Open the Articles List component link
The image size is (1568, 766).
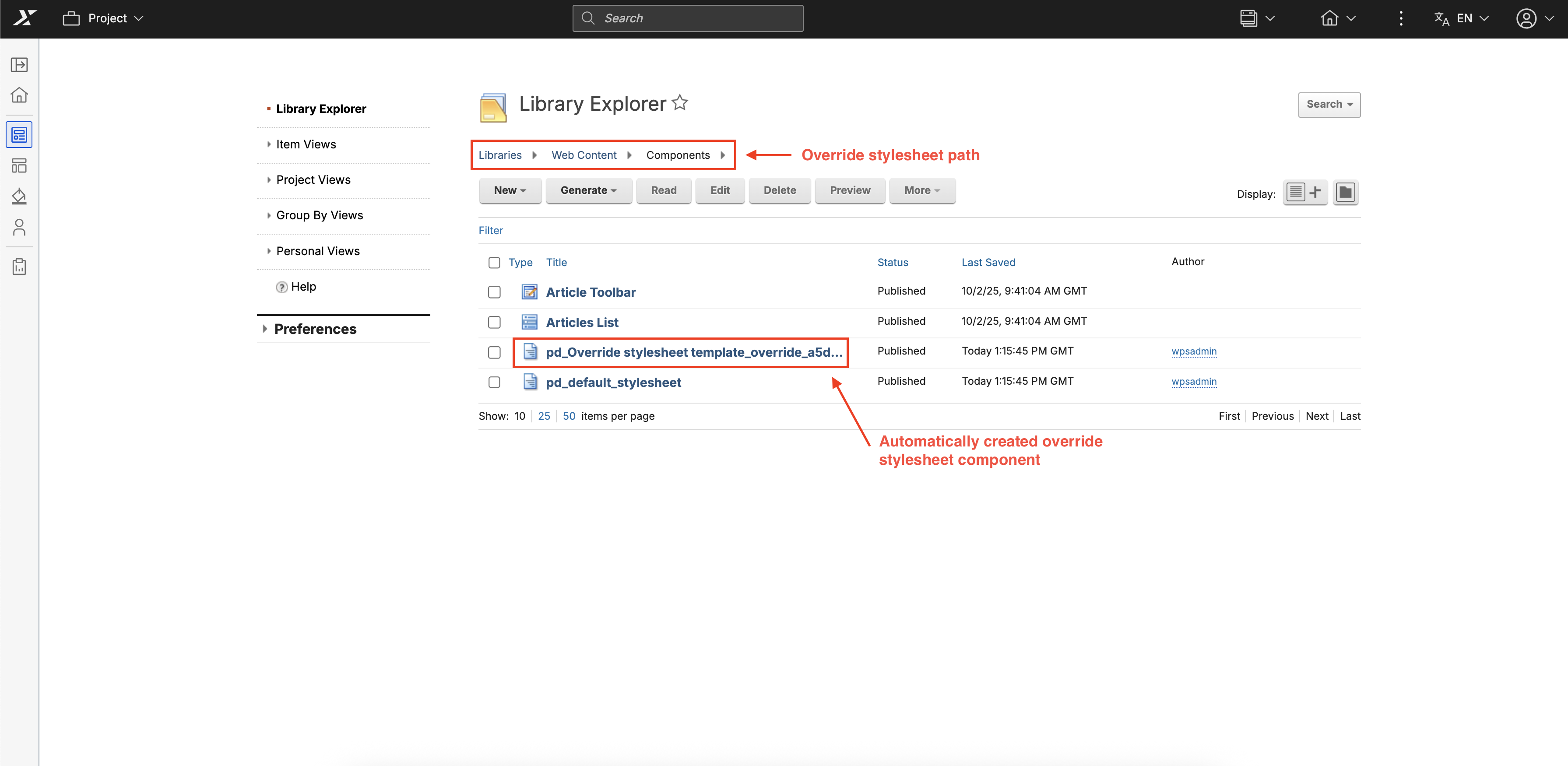pos(581,323)
